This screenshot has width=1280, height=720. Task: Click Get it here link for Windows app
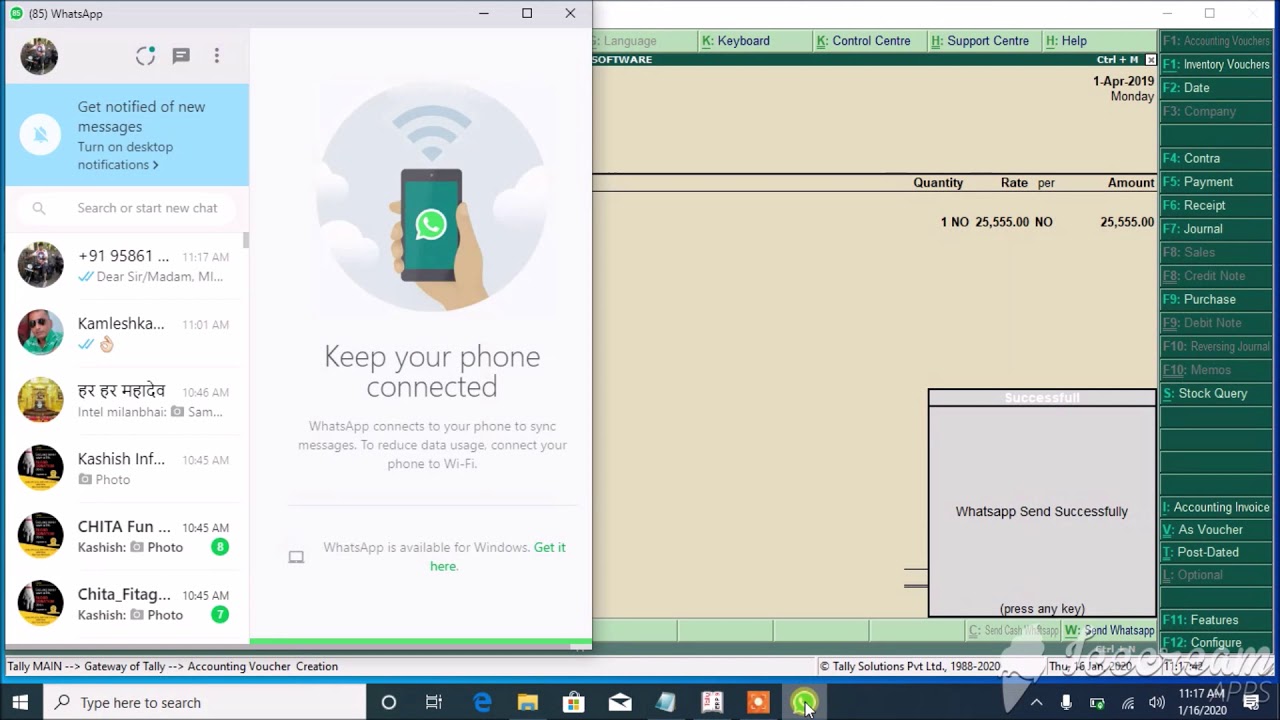point(498,556)
